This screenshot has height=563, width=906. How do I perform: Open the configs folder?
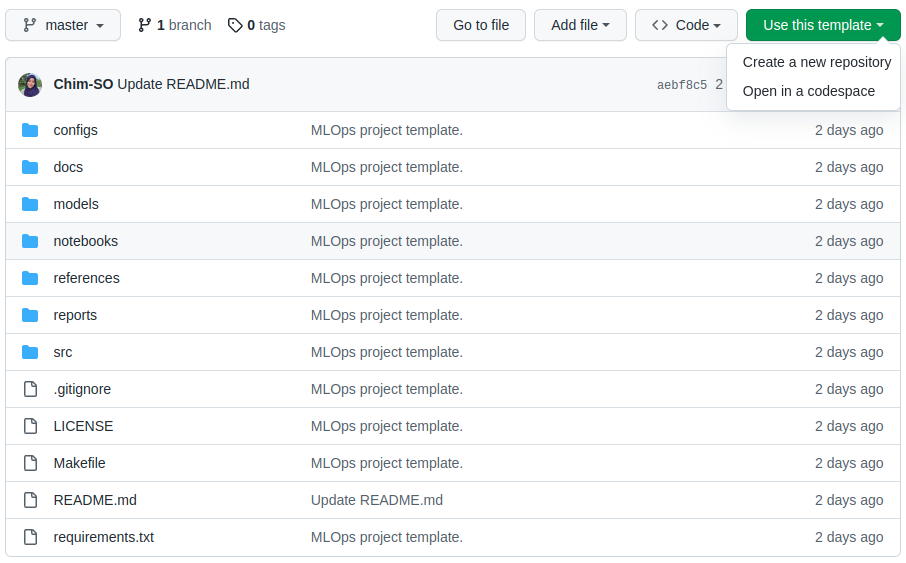76,130
